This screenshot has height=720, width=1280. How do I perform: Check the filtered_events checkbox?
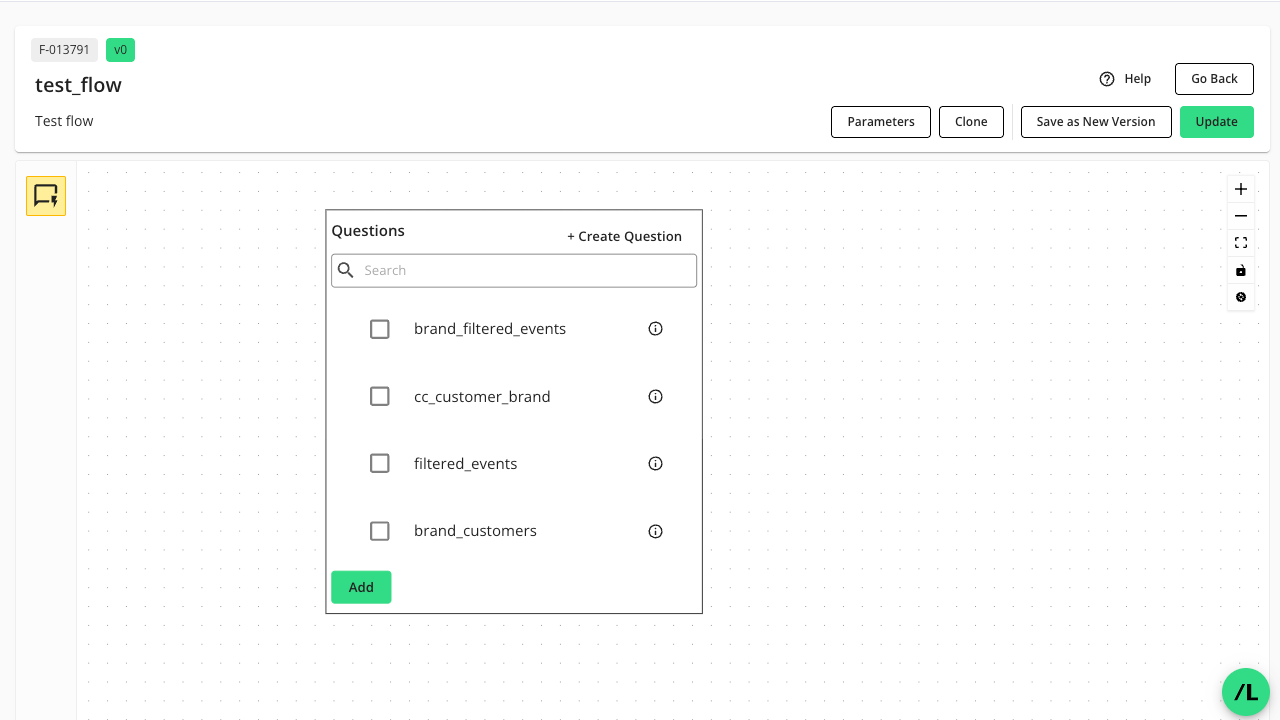[x=379, y=463]
